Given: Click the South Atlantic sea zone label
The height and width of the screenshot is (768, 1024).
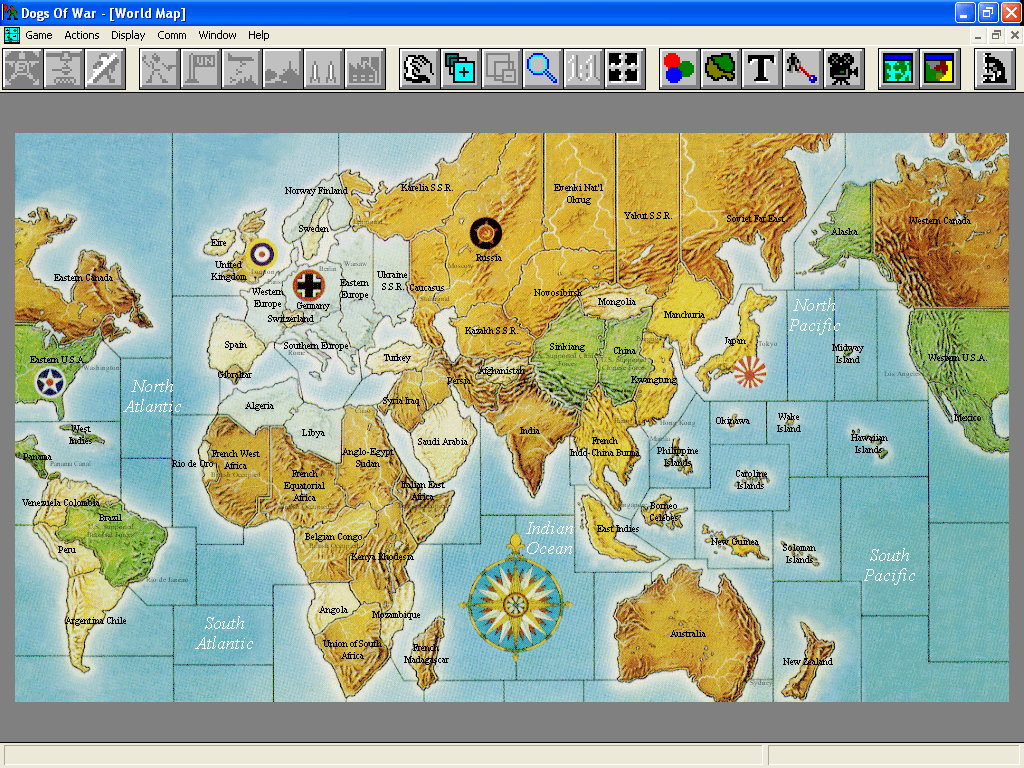Looking at the screenshot, I should (x=225, y=633).
